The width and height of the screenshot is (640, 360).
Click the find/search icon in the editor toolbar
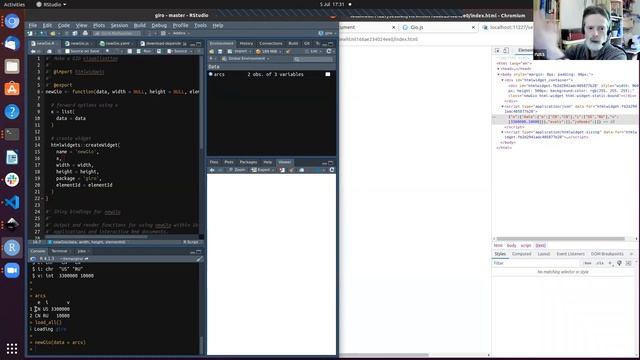coord(107,51)
